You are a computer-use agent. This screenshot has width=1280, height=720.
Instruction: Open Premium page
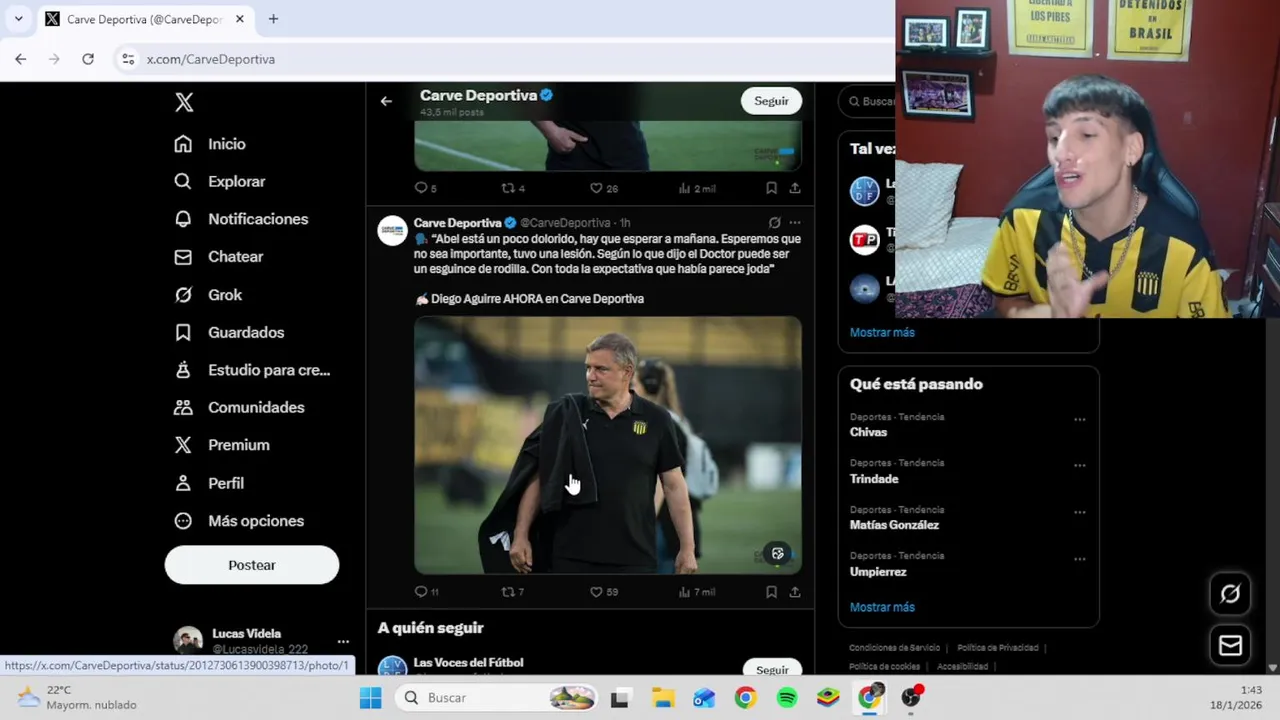click(222, 445)
